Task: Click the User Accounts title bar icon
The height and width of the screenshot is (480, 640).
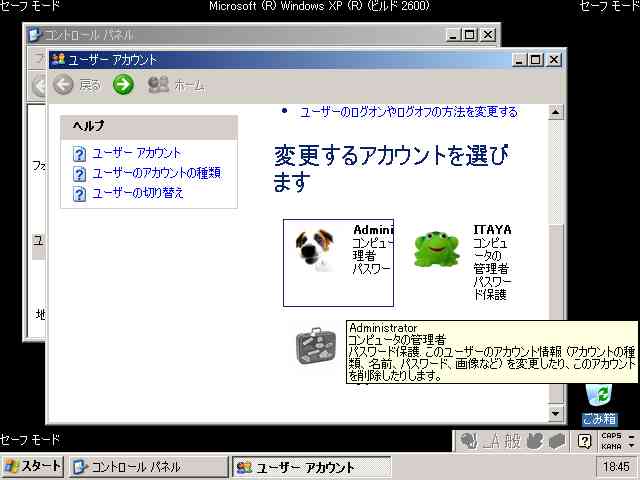Action: pyautogui.click(x=58, y=59)
